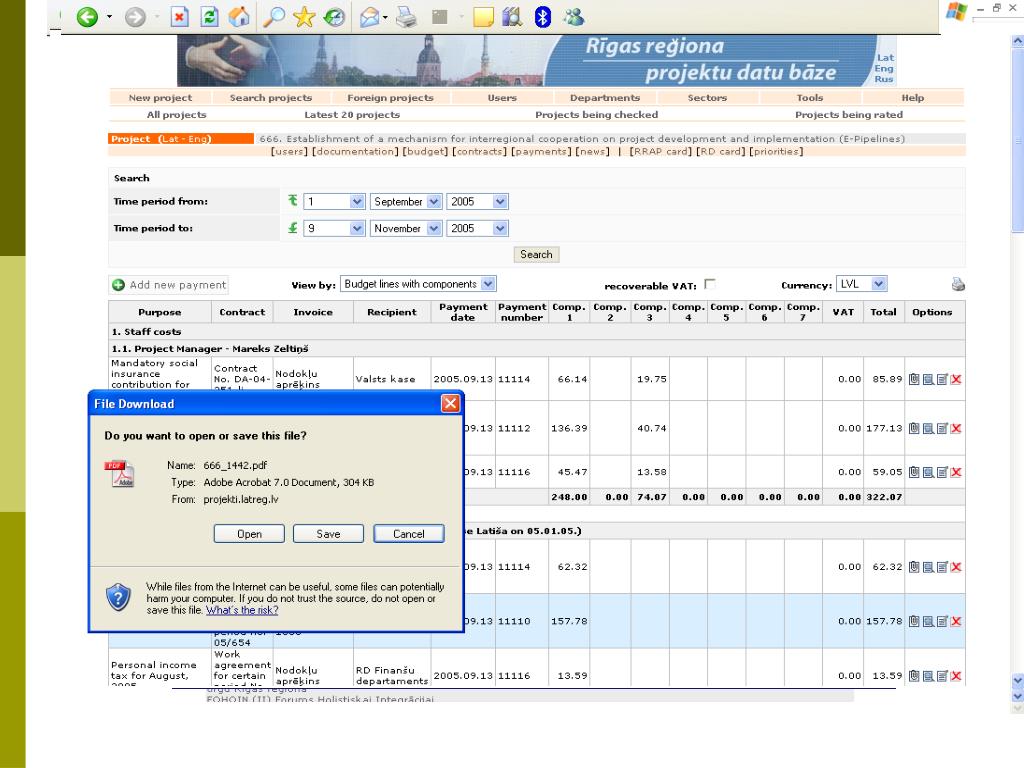The width and height of the screenshot is (1024, 768).
Task: Open the Messenger people icon
Action: point(574,17)
